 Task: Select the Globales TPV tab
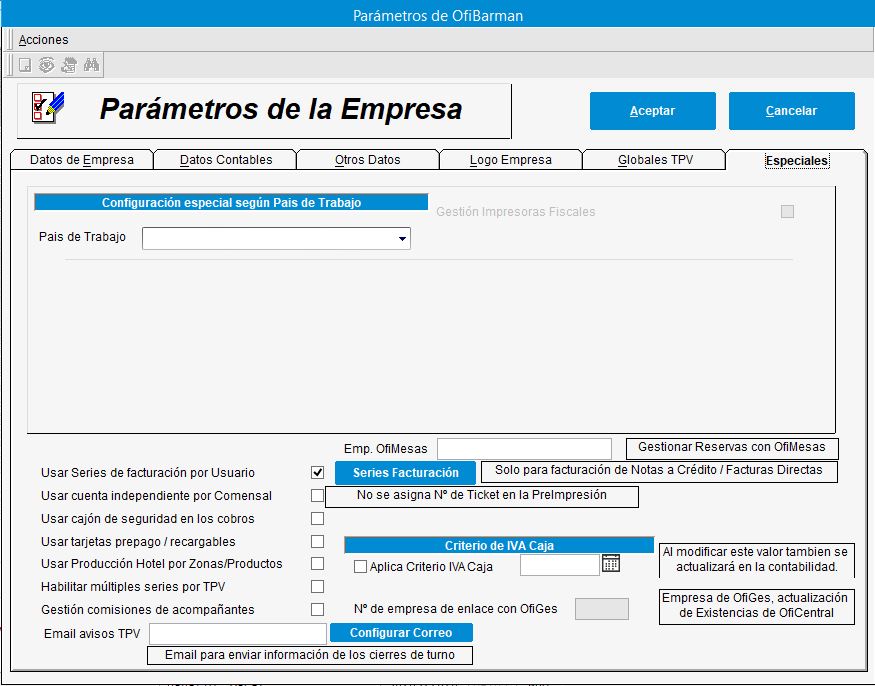[655, 160]
